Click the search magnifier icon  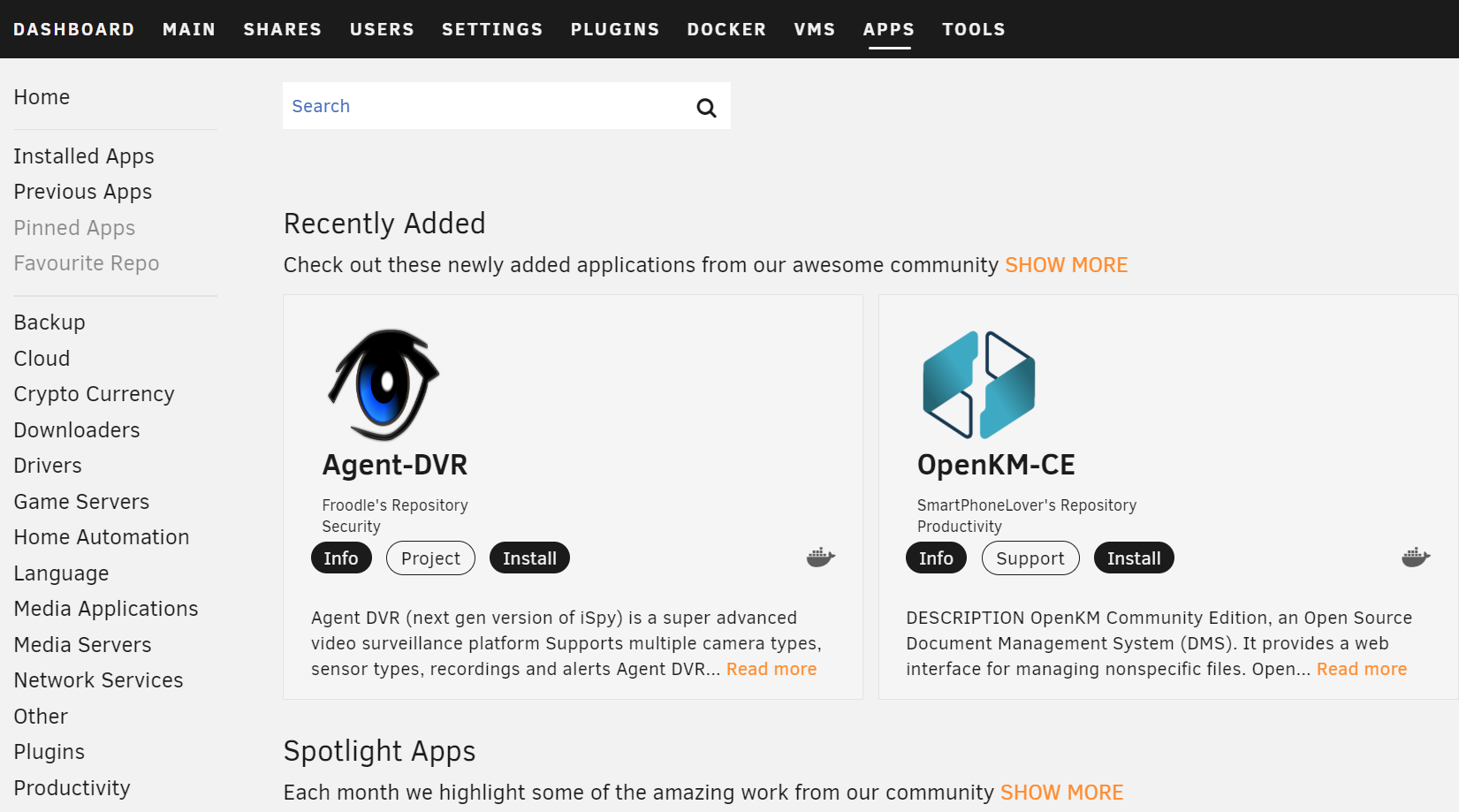tap(706, 108)
